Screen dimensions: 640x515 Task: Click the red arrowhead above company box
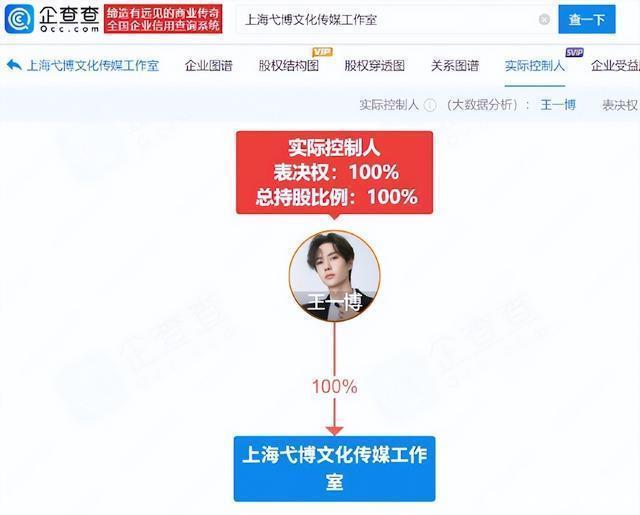pyautogui.click(x=334, y=431)
